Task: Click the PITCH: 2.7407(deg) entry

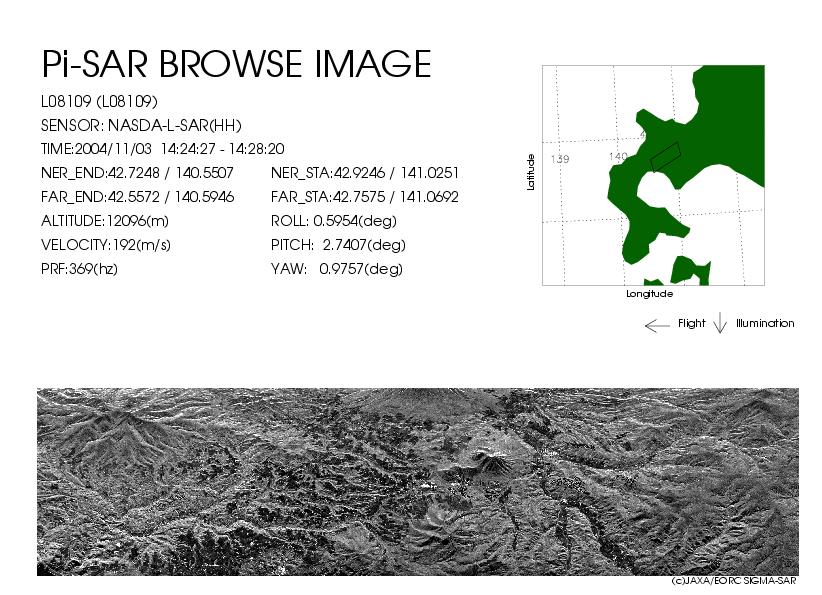Action: 338,245
